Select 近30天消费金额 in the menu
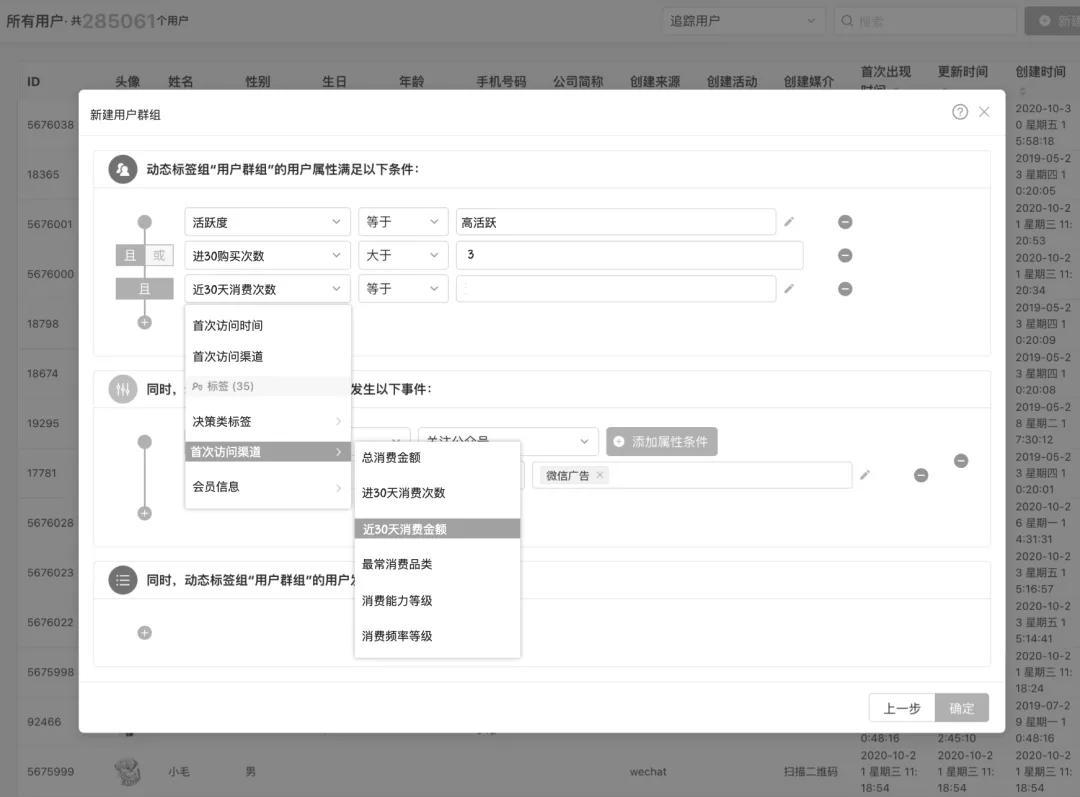1080x797 pixels. [x=437, y=528]
